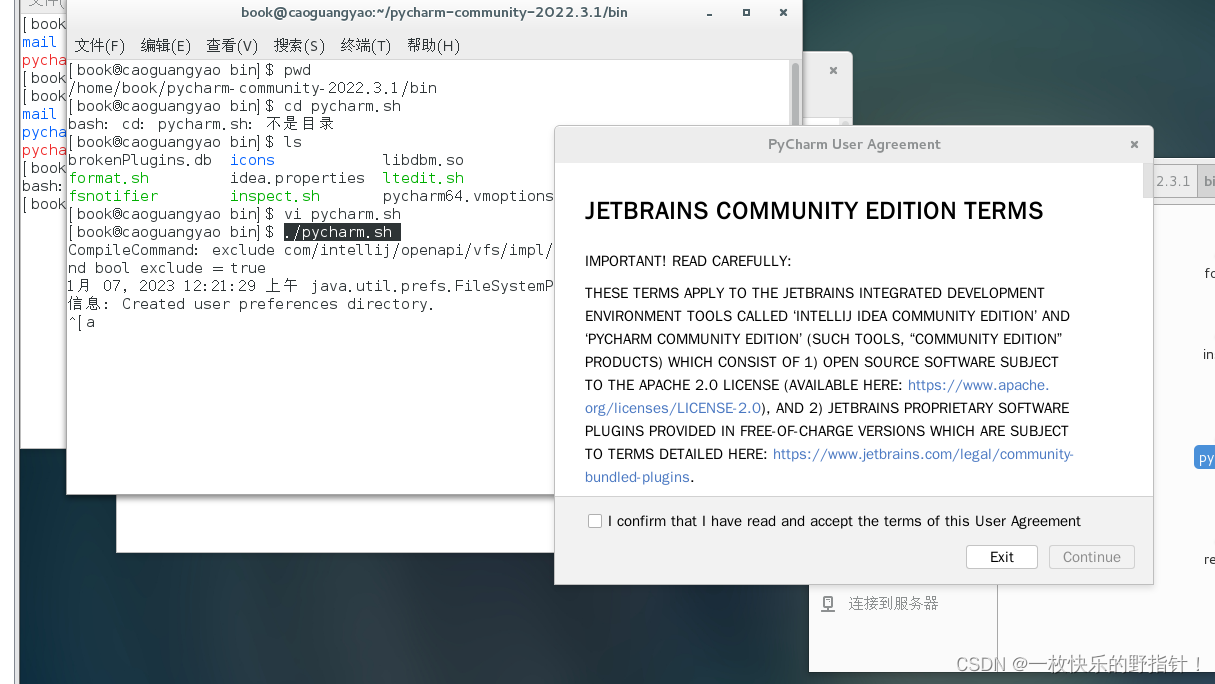Click 'ltedit.sh' in terminal listing
The image size is (1215, 684).
tap(423, 178)
